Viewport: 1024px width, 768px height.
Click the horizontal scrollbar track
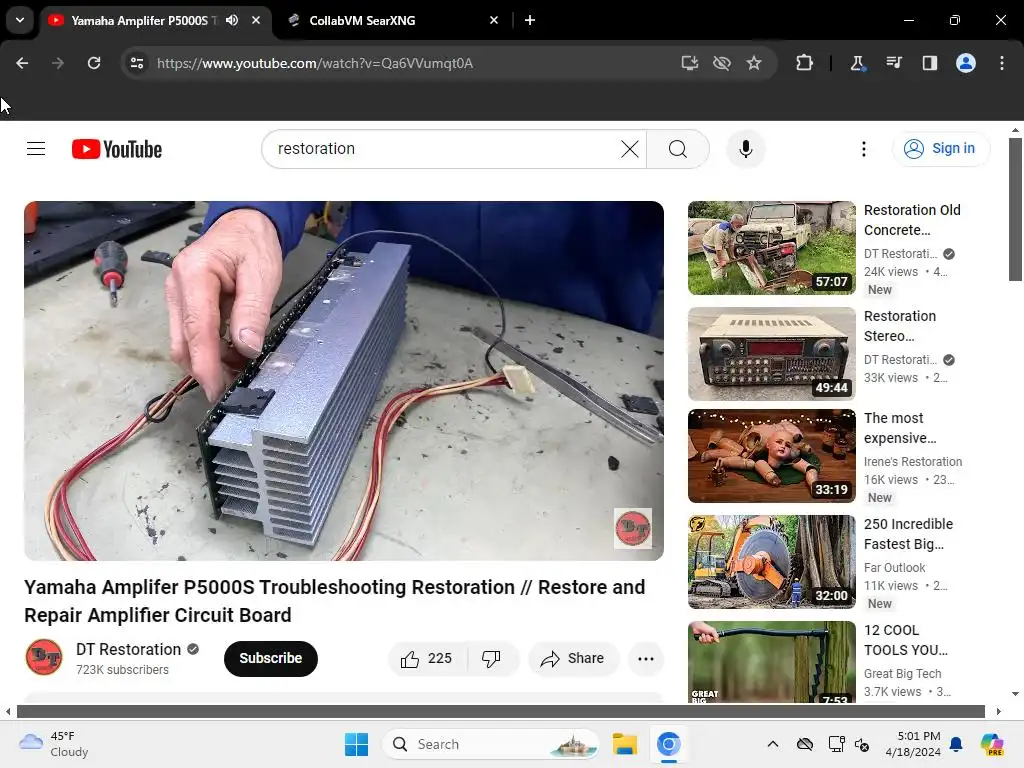[500, 711]
